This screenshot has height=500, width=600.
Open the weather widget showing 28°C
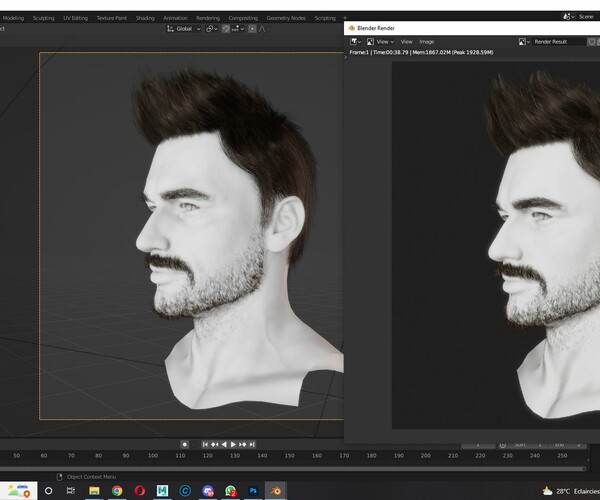click(570, 491)
